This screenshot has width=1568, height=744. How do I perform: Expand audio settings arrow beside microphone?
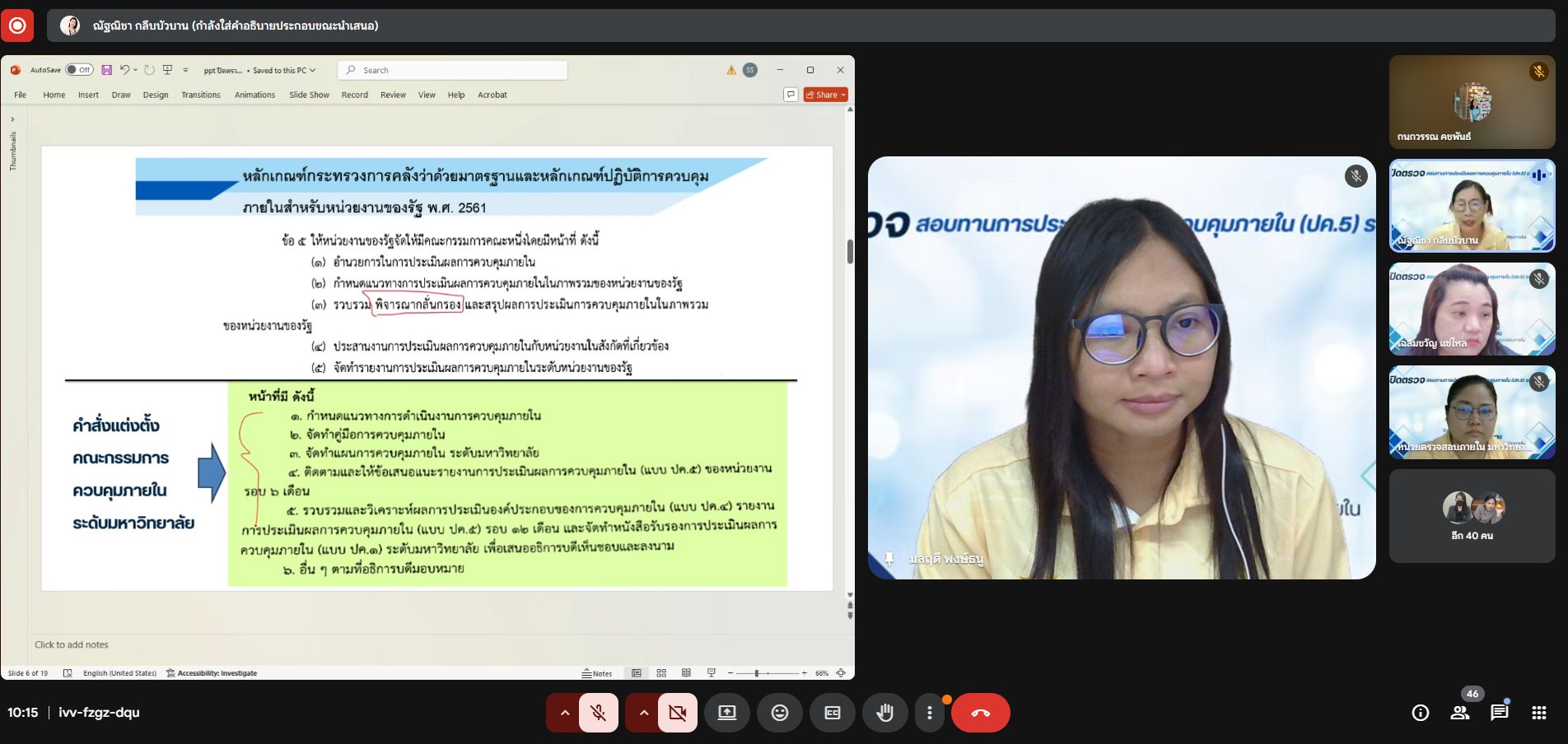point(564,713)
